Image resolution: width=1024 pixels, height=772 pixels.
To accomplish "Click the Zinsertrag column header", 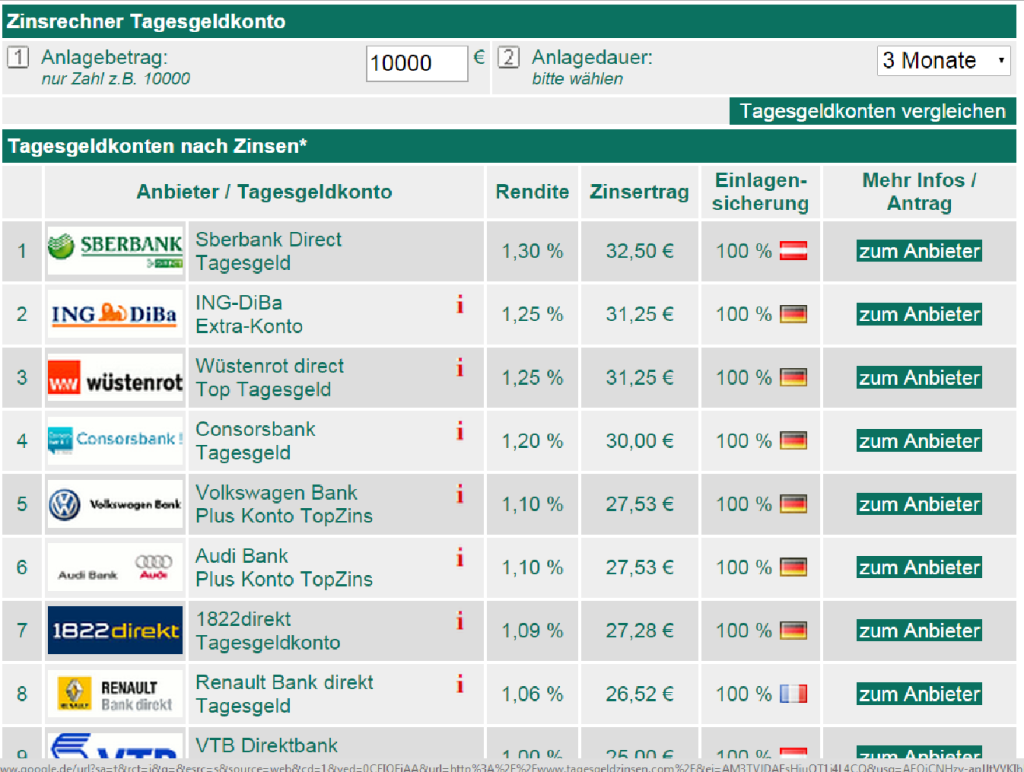I will [x=639, y=191].
